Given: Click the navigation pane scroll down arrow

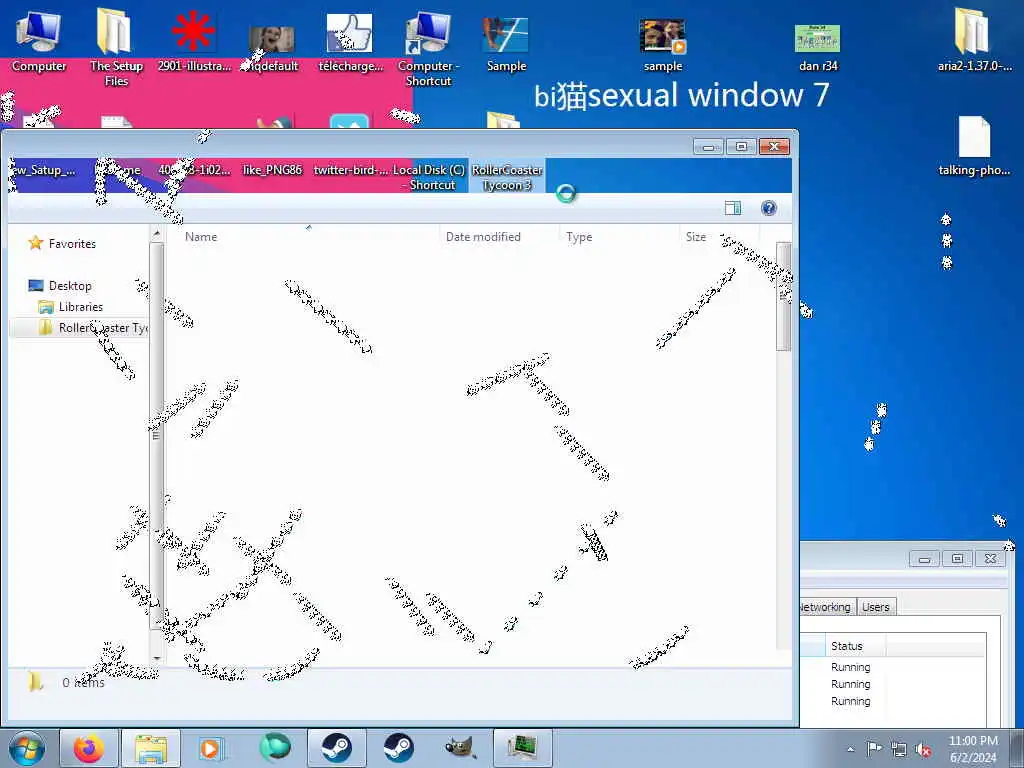Looking at the screenshot, I should click(x=156, y=658).
